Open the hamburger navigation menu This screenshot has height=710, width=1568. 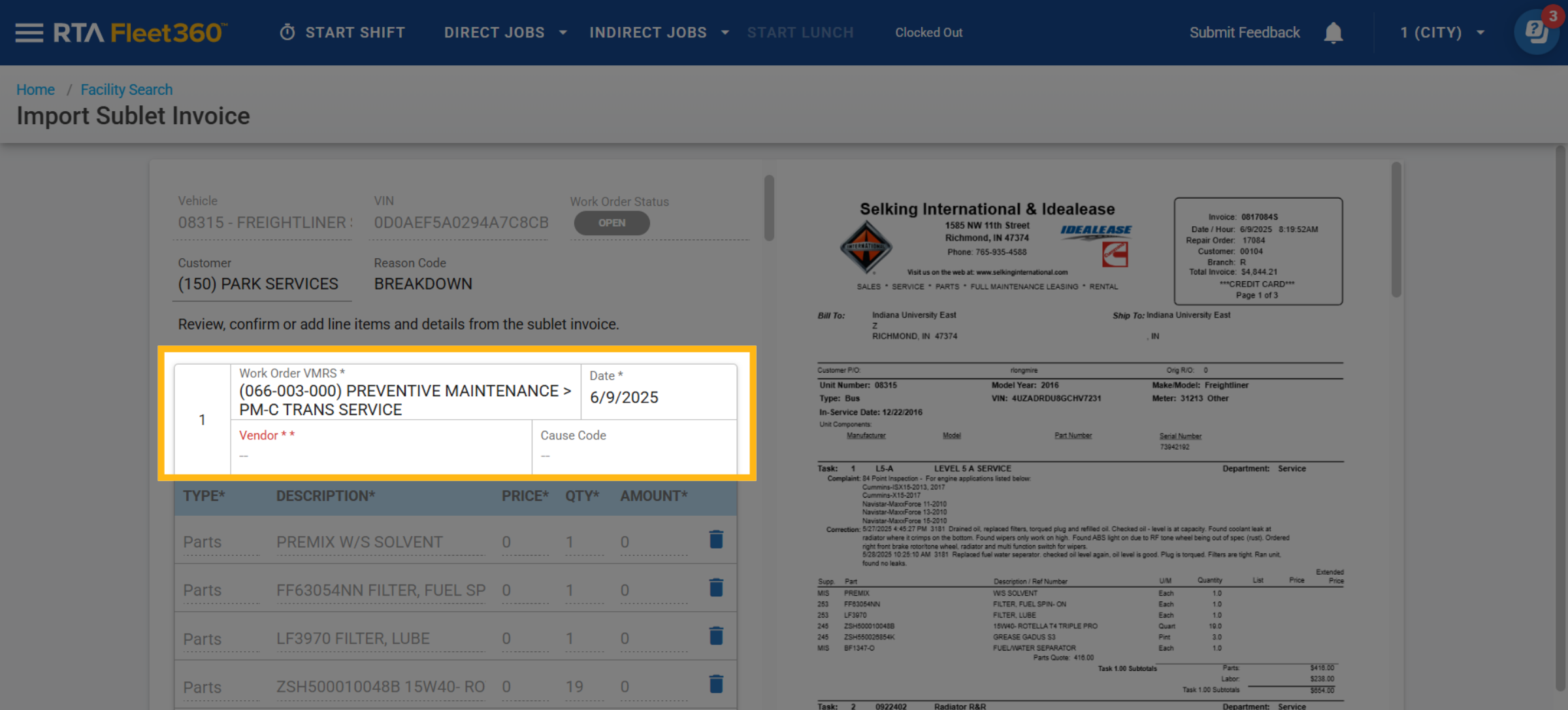point(29,33)
